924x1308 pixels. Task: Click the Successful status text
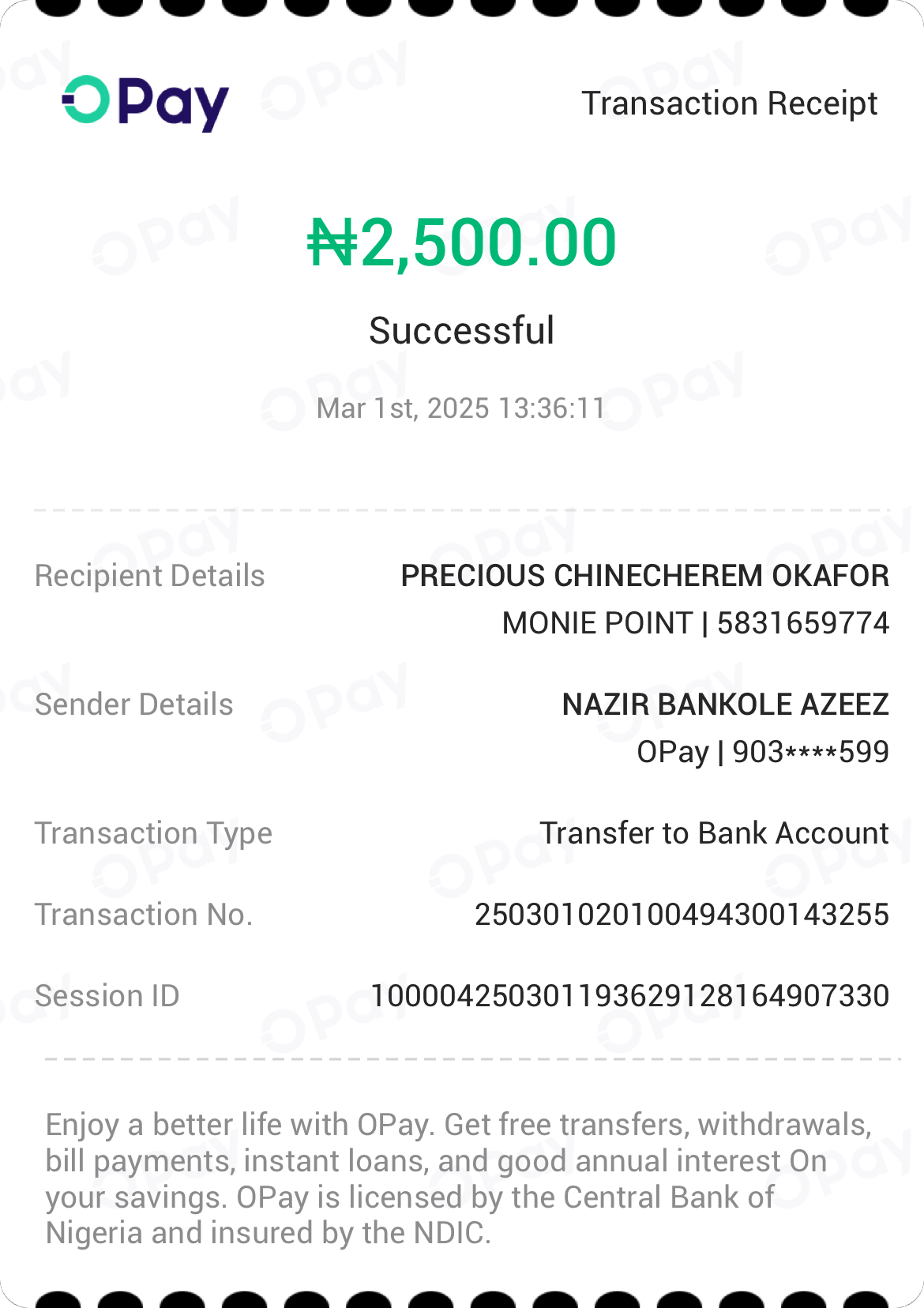coord(461,330)
